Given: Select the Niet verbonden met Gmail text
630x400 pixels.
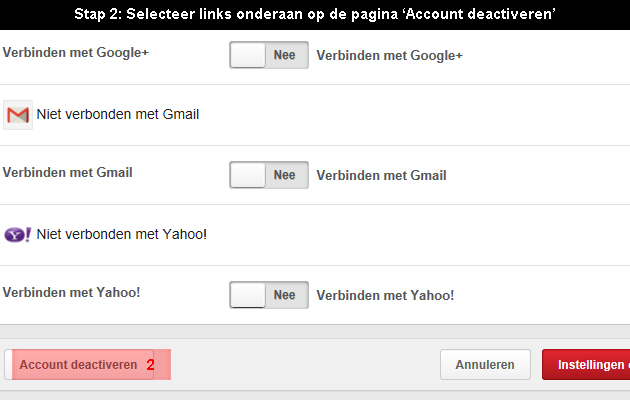Looking at the screenshot, I should [x=118, y=114].
